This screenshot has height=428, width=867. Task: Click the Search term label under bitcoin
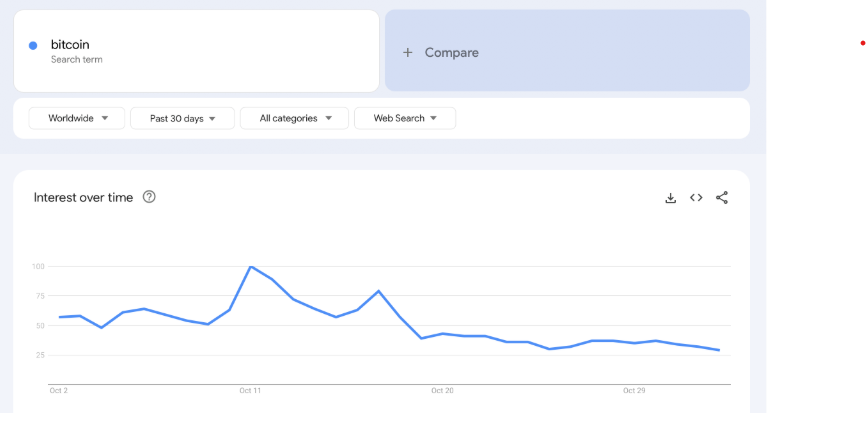pyautogui.click(x=77, y=60)
